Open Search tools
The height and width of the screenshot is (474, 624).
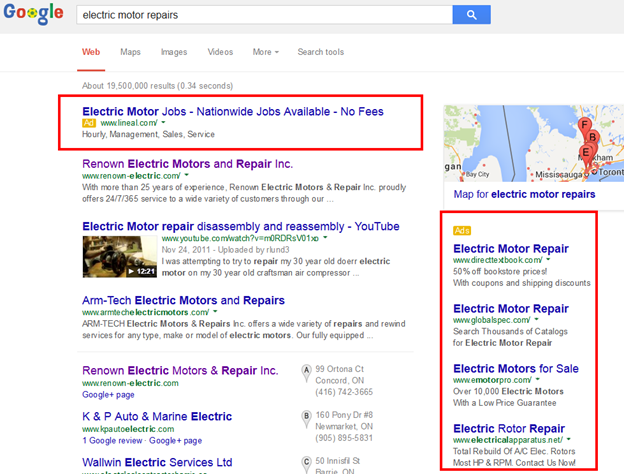(x=321, y=52)
